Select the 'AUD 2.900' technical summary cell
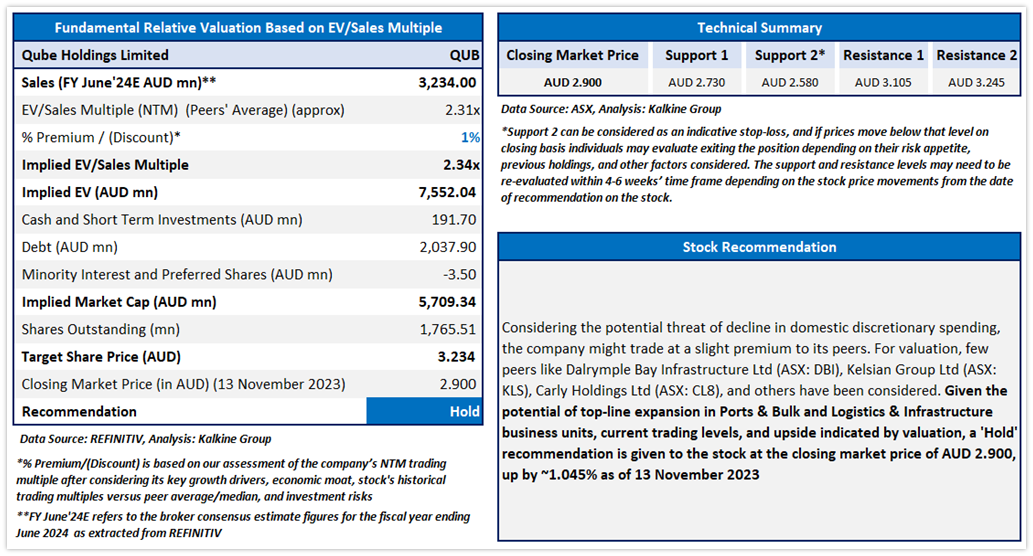The height and width of the screenshot is (556, 1033). pos(572,83)
